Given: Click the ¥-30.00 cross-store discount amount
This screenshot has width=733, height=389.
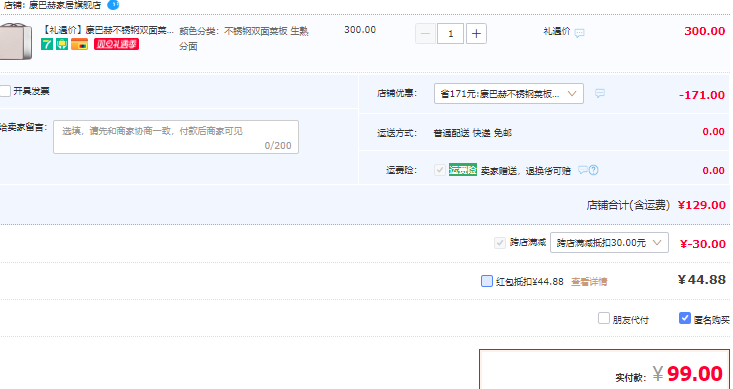Looking at the screenshot, I should [703, 244].
